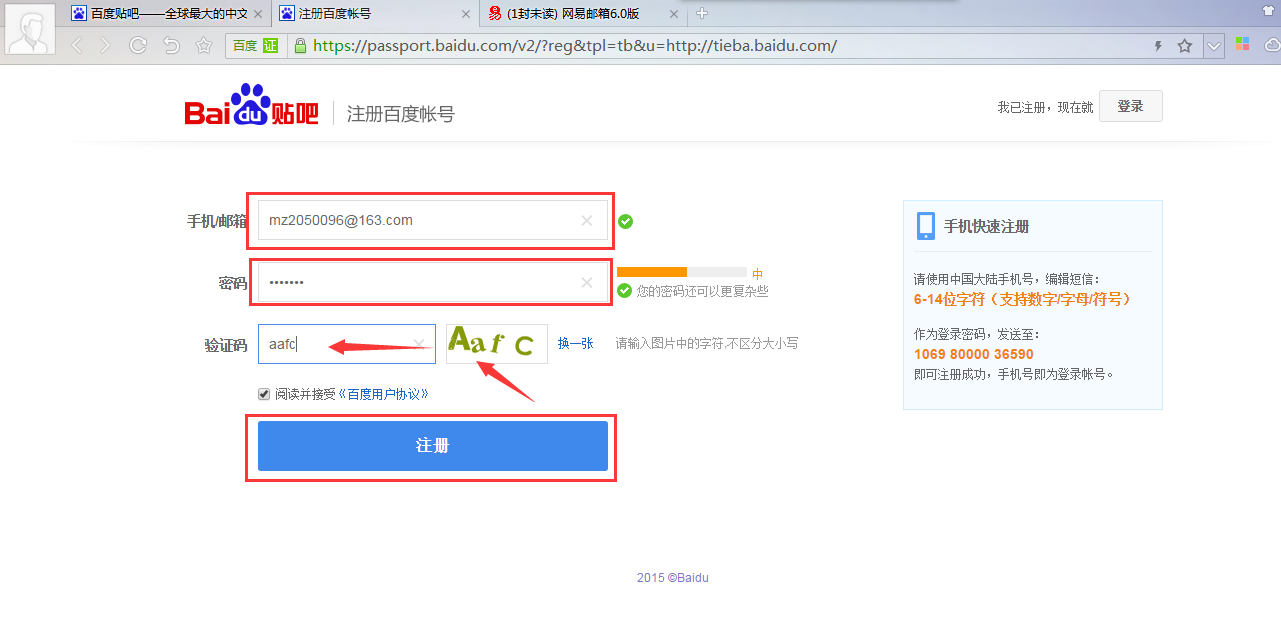Click the 手机/邮箱 input field
Screen dimensions: 1281x644
click(x=432, y=220)
